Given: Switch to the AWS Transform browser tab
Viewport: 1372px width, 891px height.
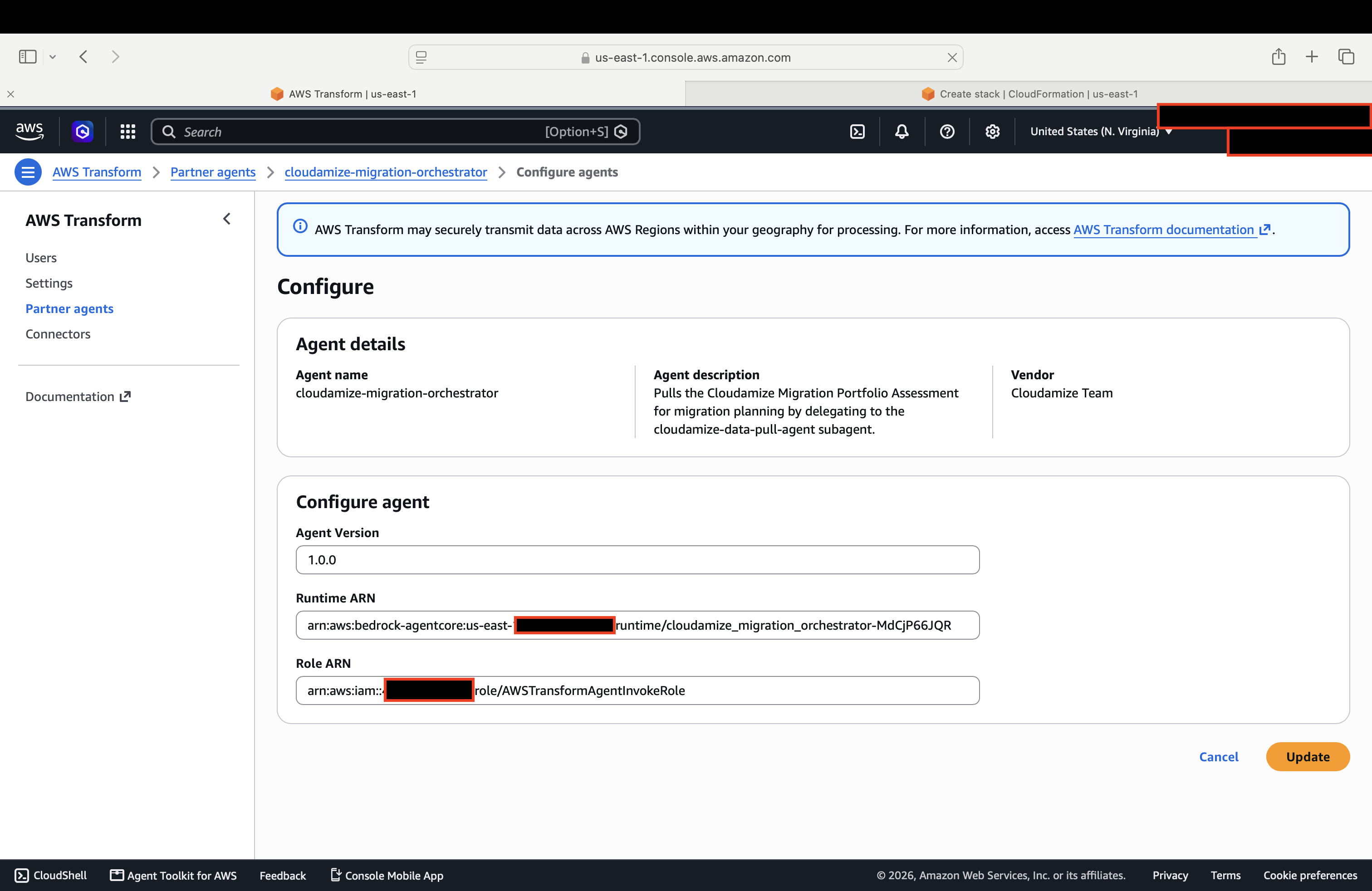Looking at the screenshot, I should click(343, 94).
